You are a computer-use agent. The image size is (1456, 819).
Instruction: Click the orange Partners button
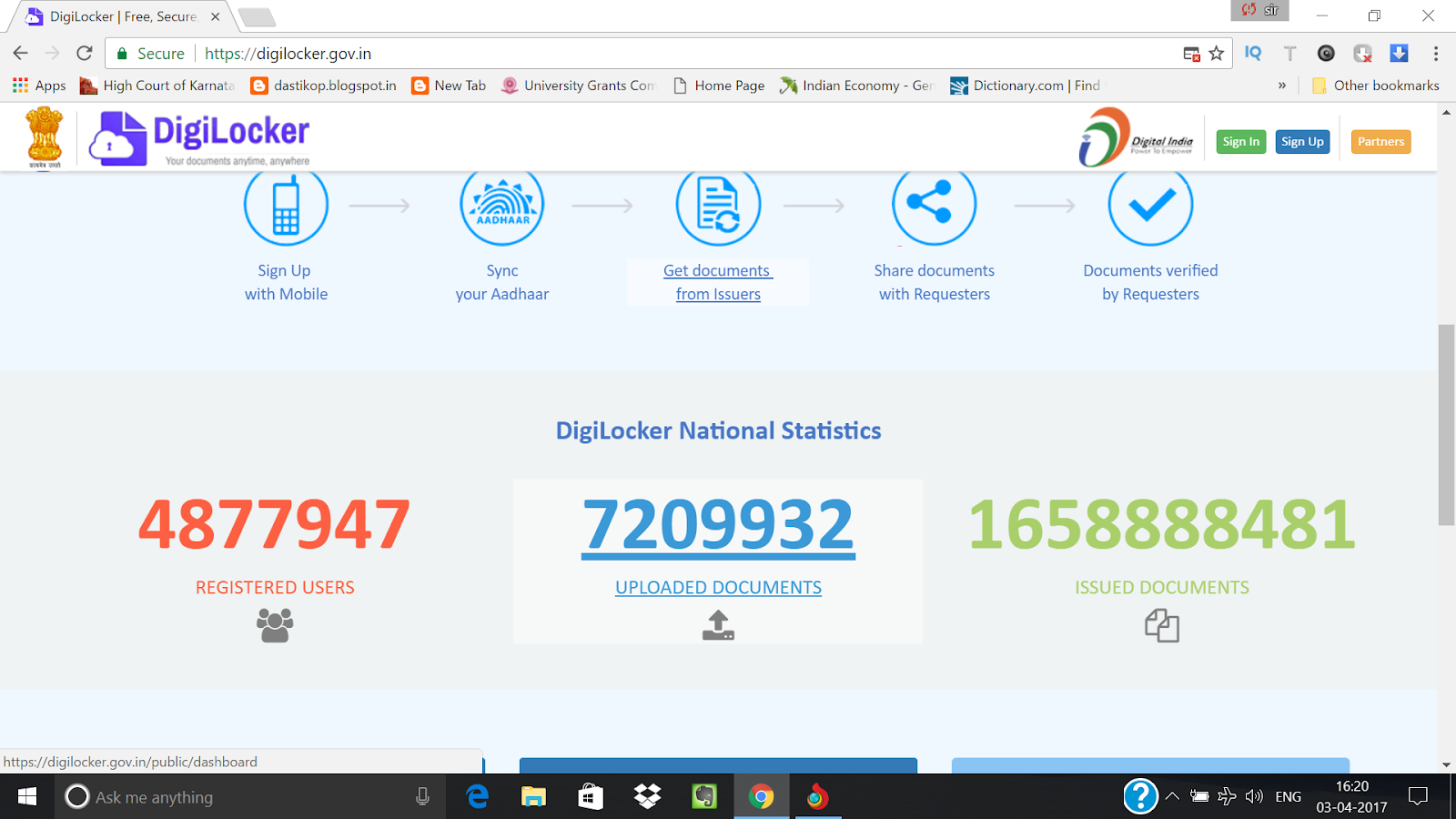click(x=1380, y=142)
